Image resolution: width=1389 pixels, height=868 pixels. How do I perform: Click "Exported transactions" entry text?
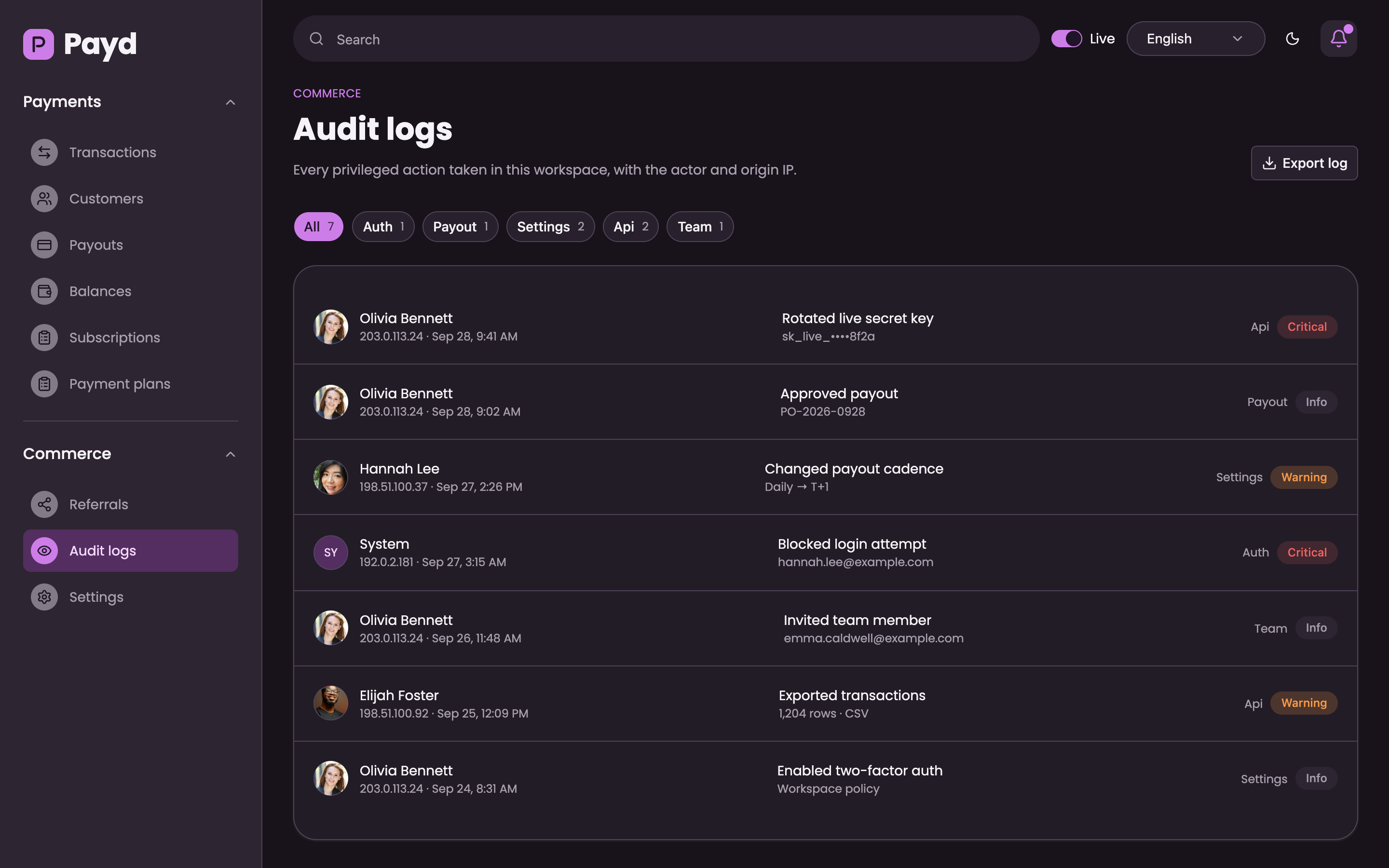pyautogui.click(x=852, y=695)
